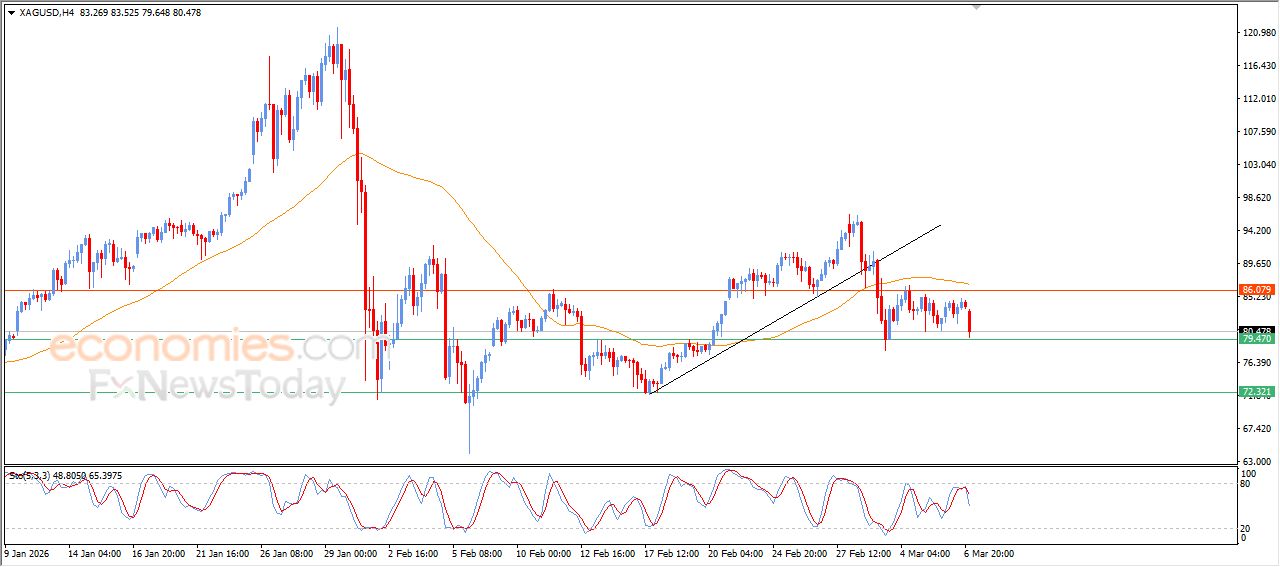Click the 20 Feb 04:00 time label
Viewport: 1280px width, 567px height.
coord(737,552)
